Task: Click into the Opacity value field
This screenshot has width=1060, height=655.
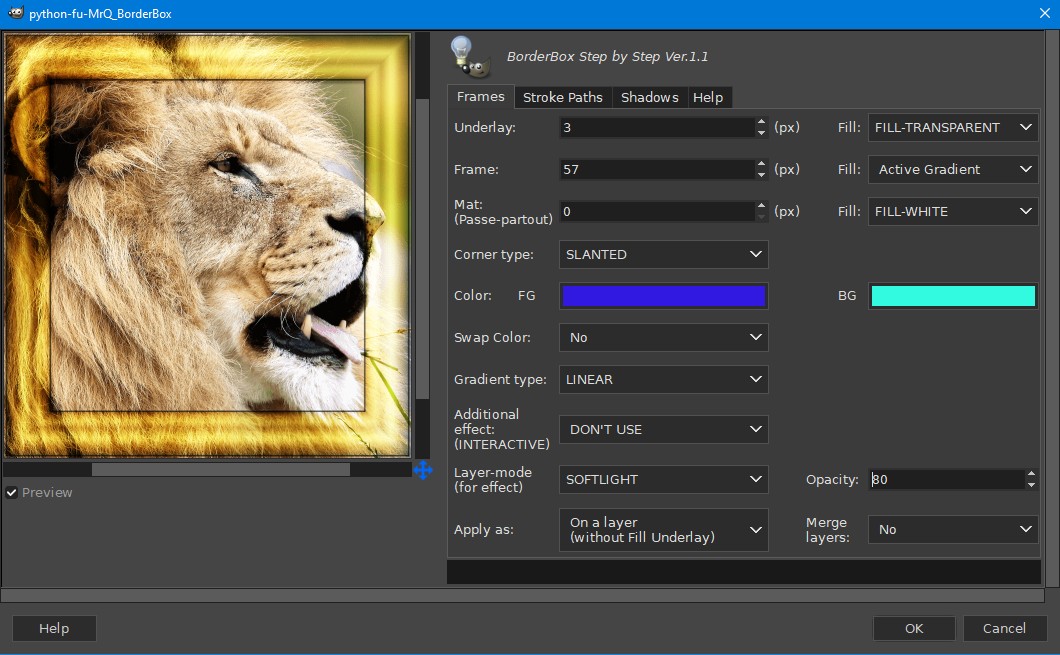Action: point(946,479)
